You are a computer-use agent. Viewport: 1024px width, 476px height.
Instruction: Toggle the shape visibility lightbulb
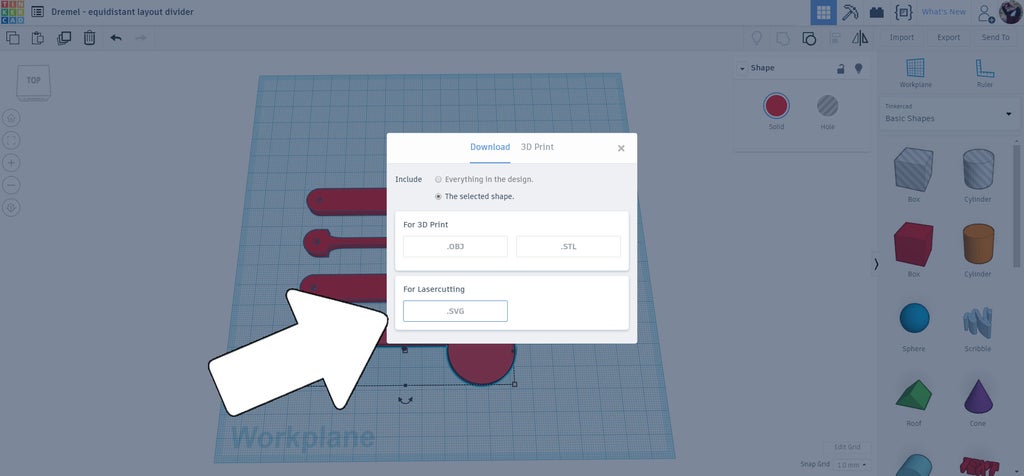point(859,68)
